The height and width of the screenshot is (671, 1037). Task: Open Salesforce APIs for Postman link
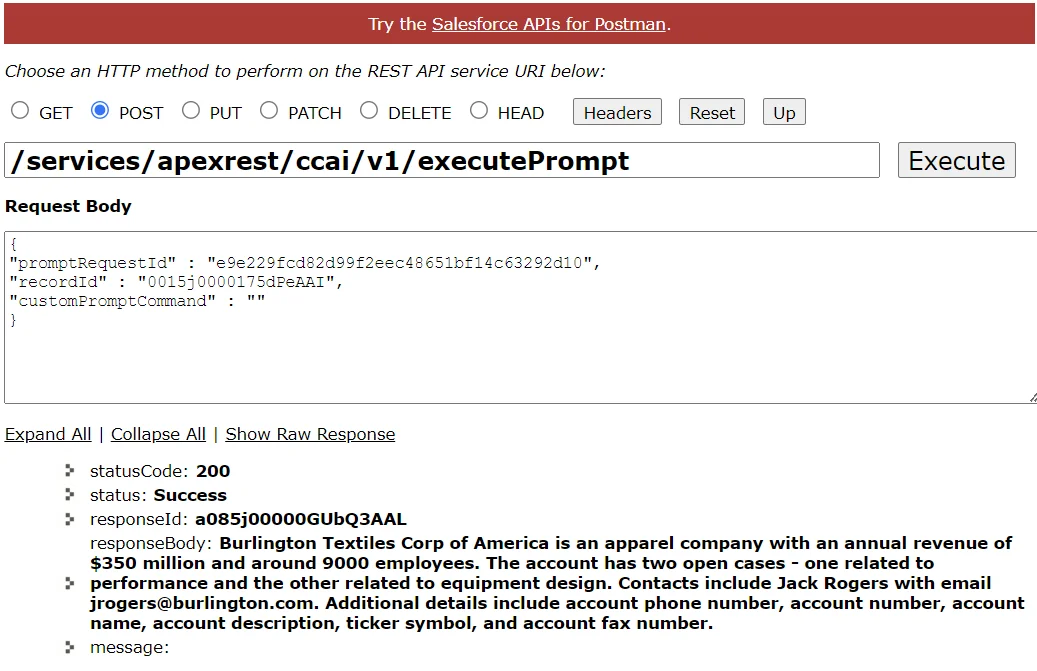(x=548, y=24)
